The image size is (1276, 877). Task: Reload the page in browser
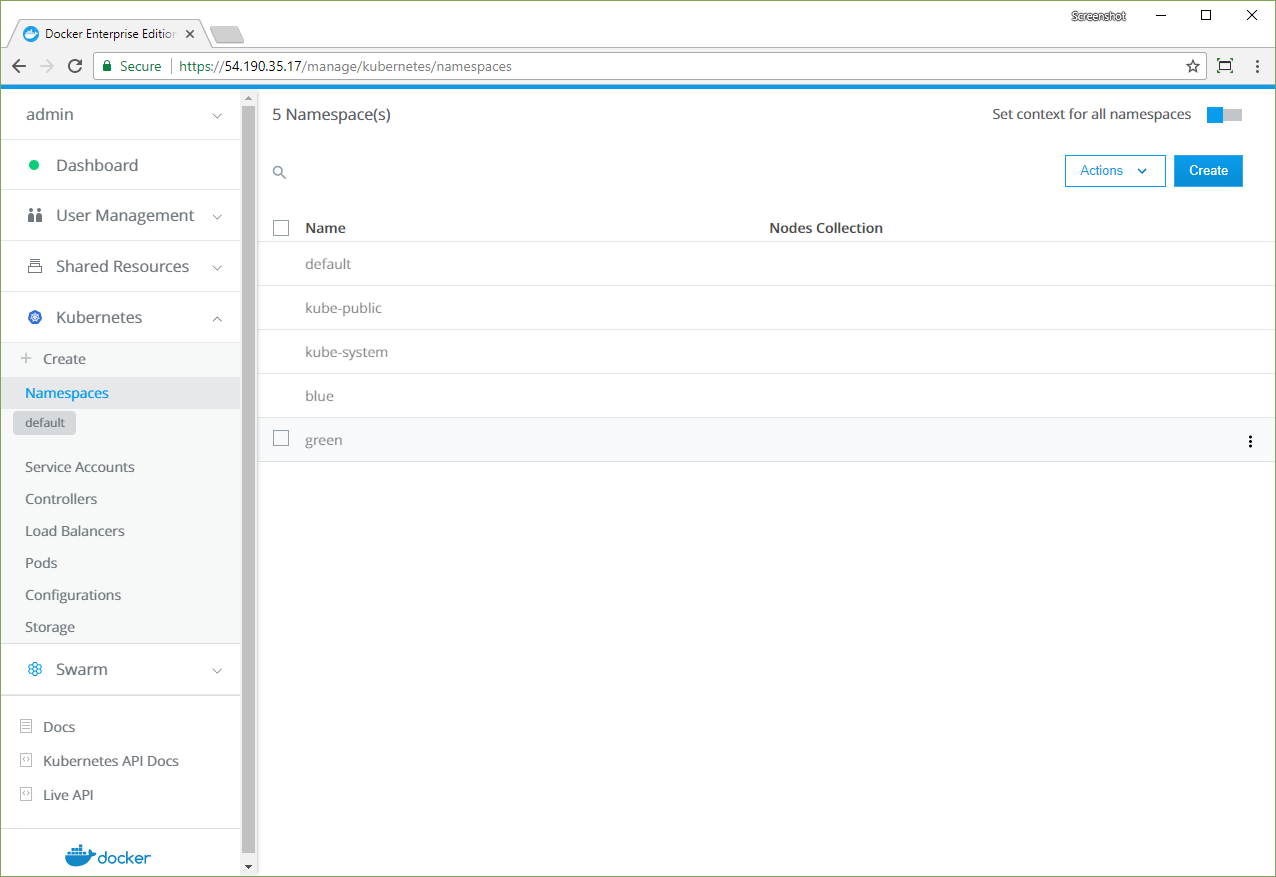[75, 66]
